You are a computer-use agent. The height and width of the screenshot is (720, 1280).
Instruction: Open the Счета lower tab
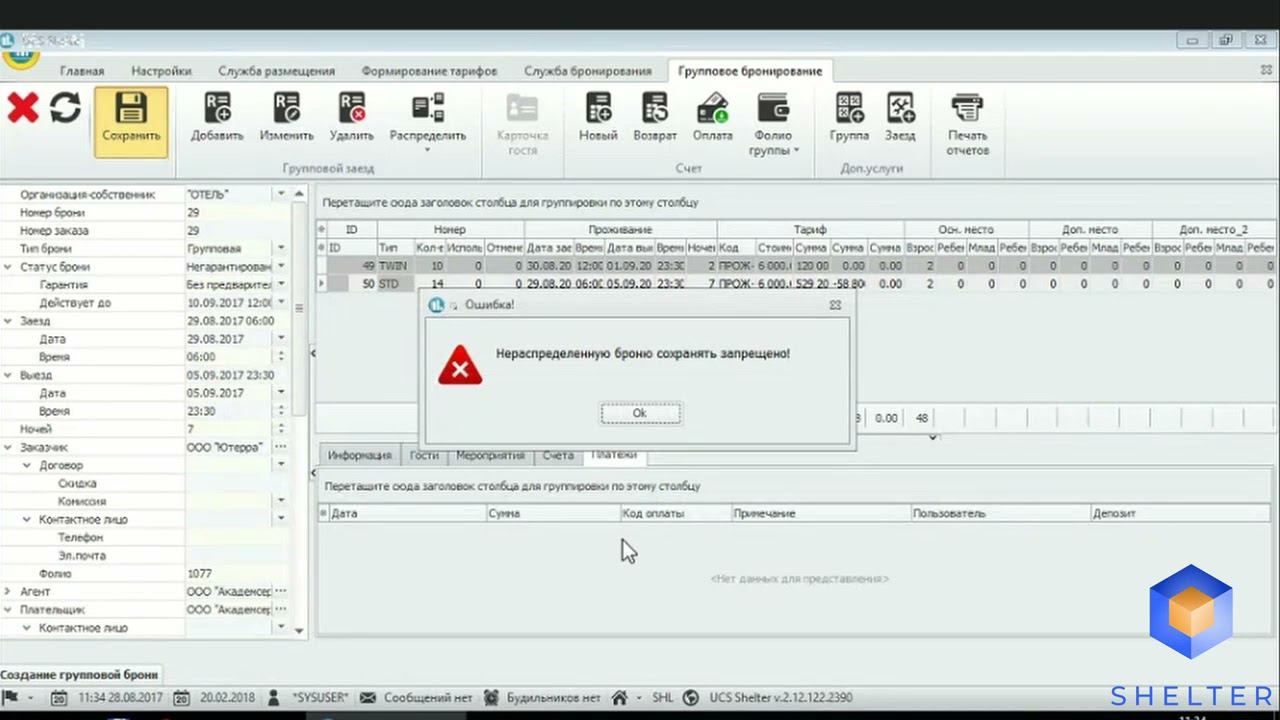(x=558, y=455)
